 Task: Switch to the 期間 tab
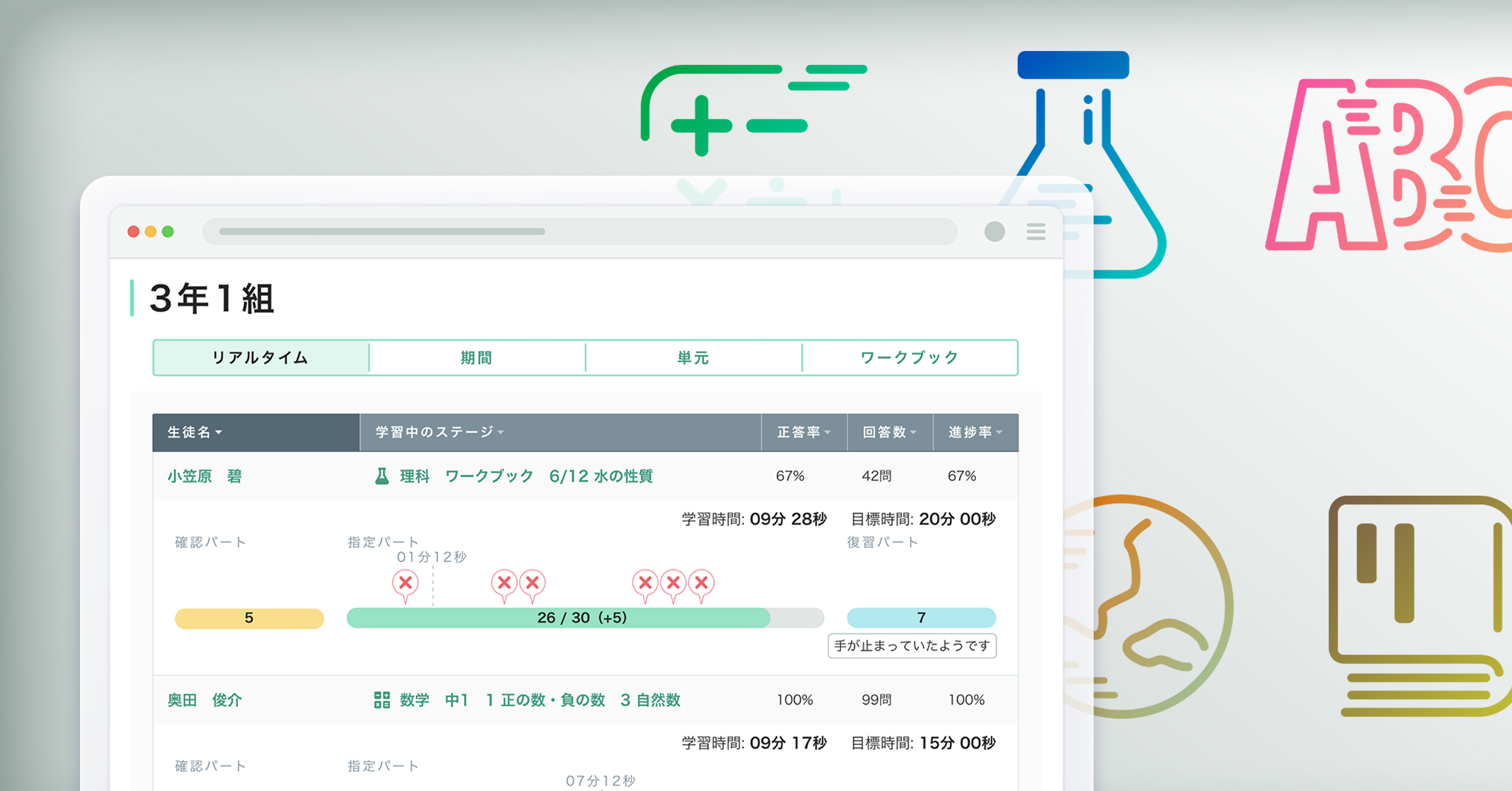coord(477,358)
